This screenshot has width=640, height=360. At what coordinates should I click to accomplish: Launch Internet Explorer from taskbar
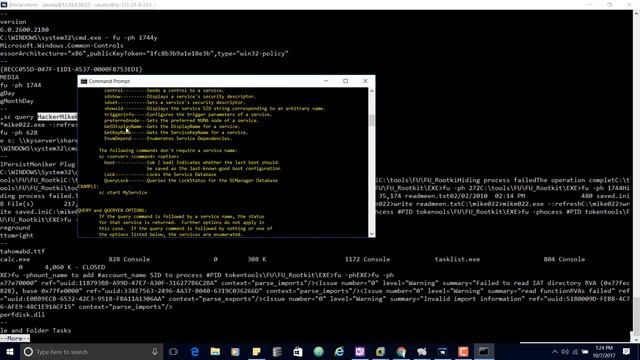339,352
